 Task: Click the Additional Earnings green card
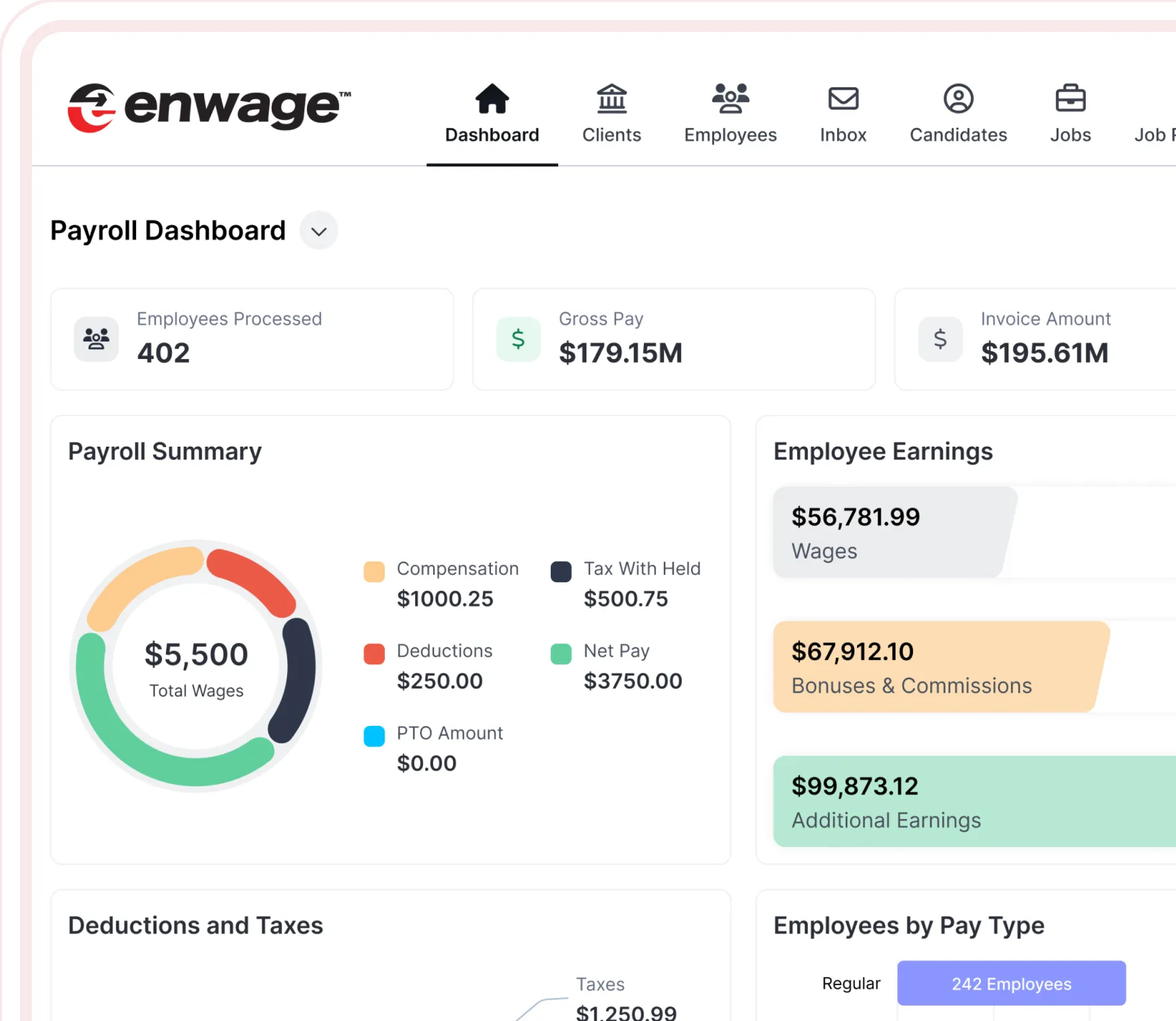[970, 801]
